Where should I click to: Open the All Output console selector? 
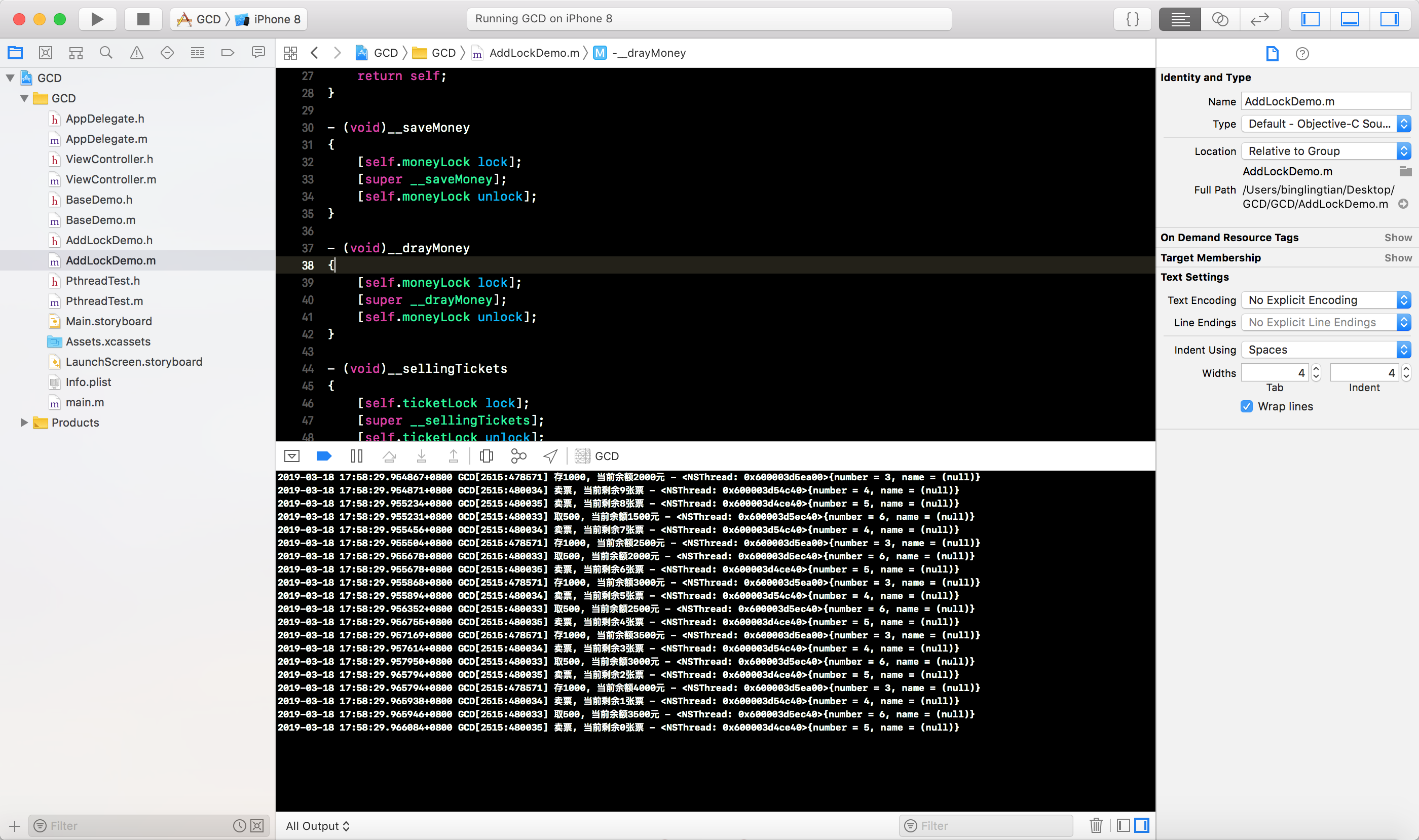point(318,826)
